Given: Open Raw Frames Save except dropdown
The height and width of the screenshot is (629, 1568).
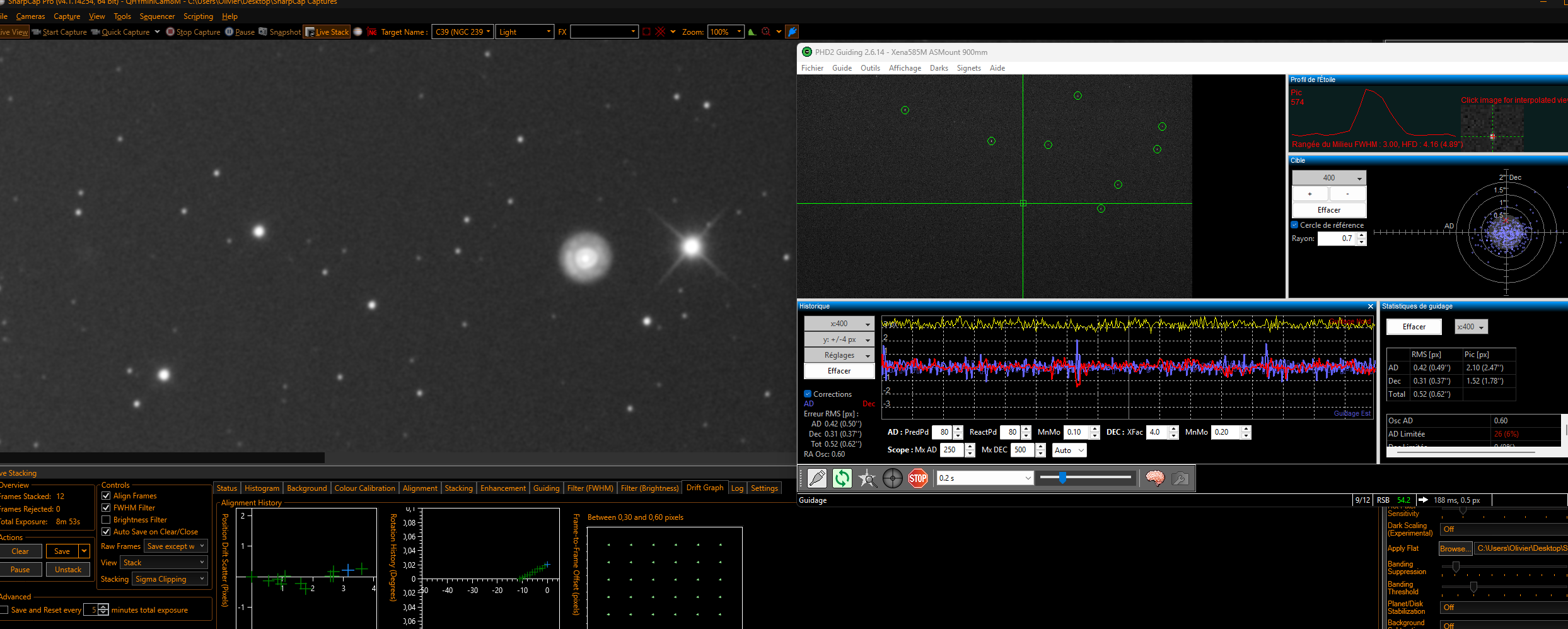Looking at the screenshot, I should point(176,546).
